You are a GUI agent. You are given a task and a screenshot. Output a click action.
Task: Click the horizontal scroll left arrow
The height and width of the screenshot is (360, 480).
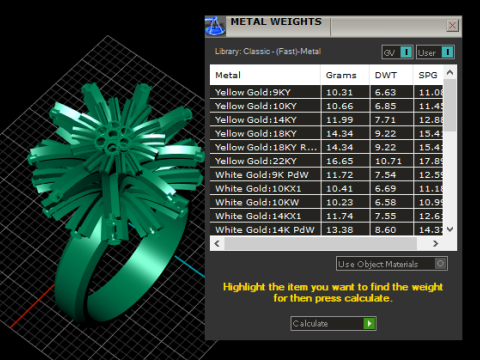217,244
